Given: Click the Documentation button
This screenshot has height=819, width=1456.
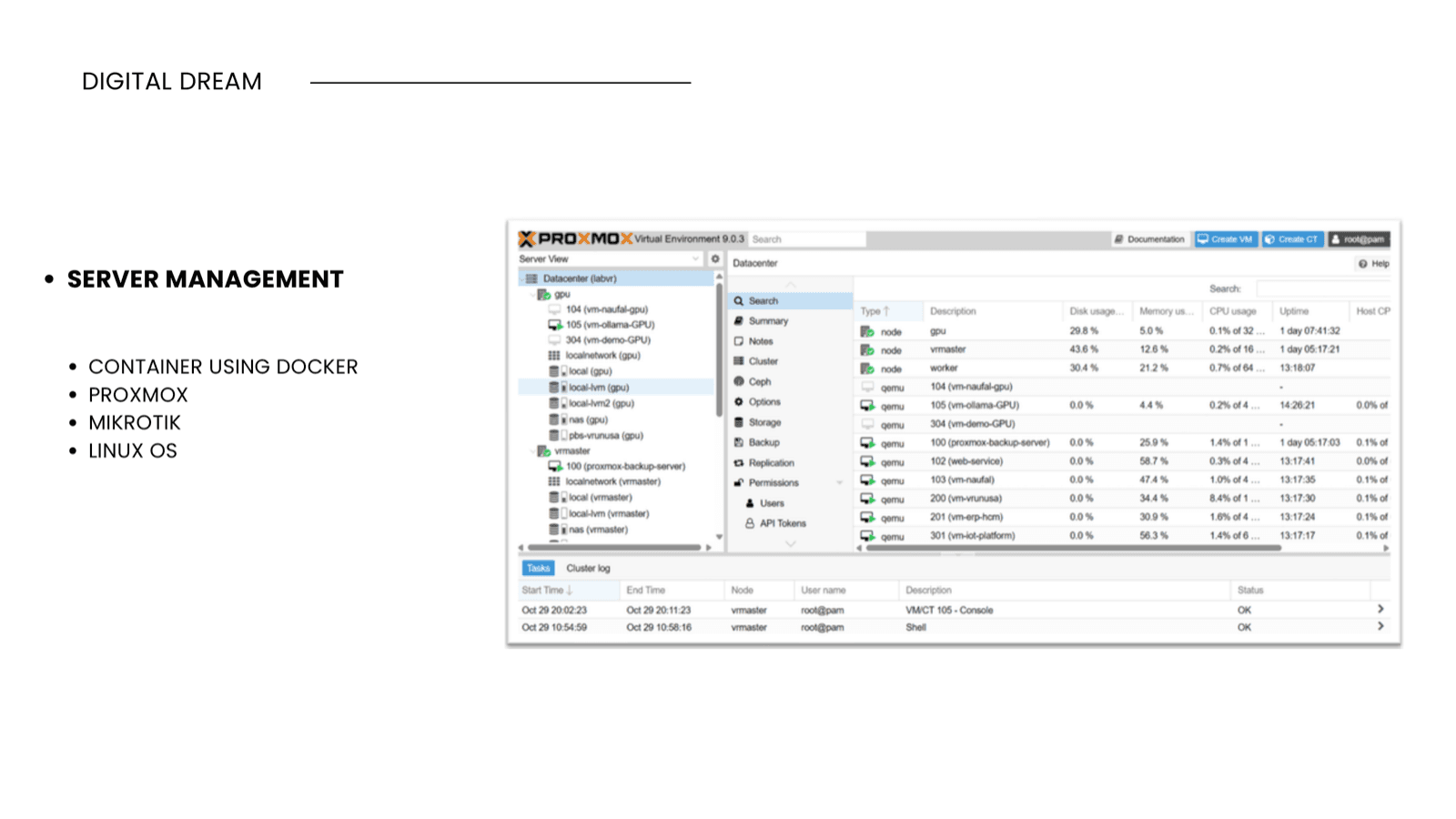Looking at the screenshot, I should coord(1149,239).
